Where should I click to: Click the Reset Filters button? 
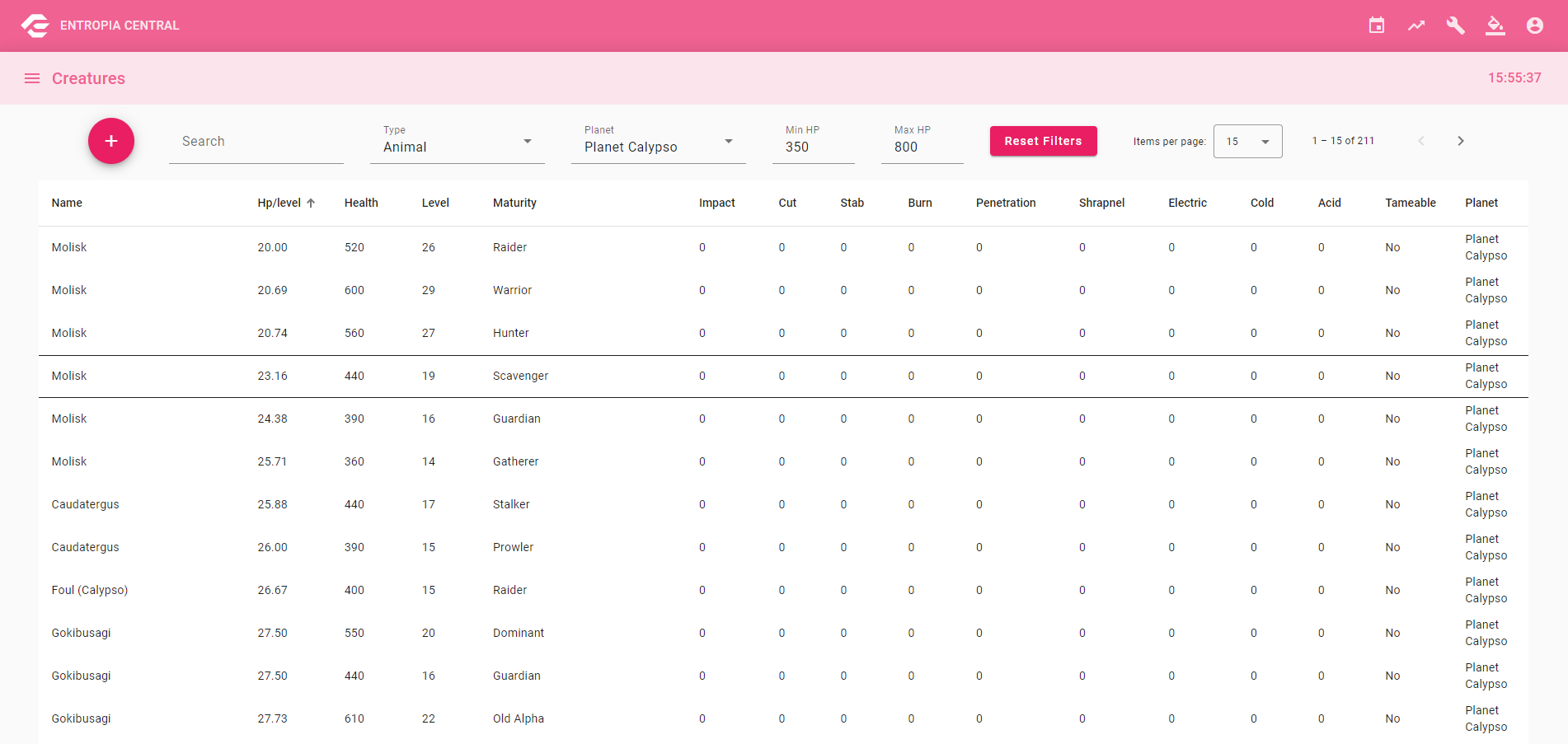click(x=1043, y=141)
